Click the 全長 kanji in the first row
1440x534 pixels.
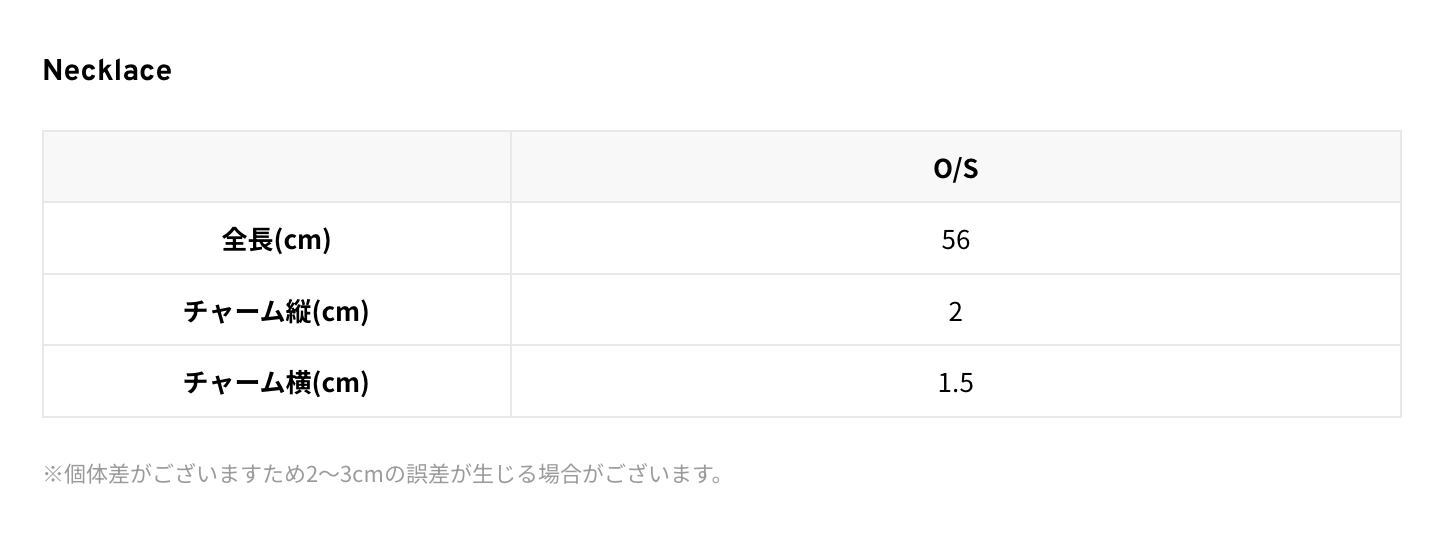coord(247,240)
